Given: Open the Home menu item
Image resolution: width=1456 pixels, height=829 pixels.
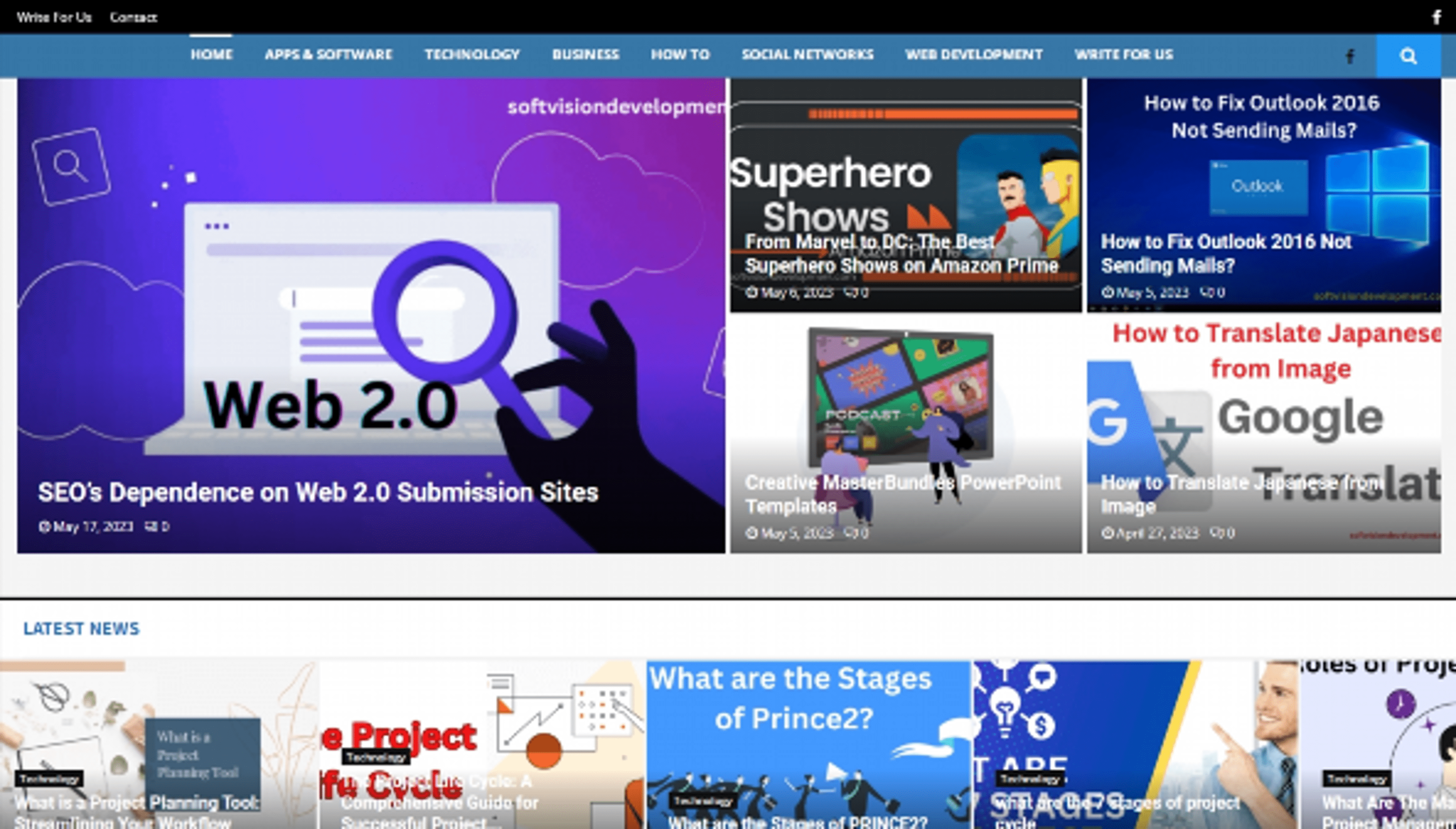Looking at the screenshot, I should coord(211,55).
